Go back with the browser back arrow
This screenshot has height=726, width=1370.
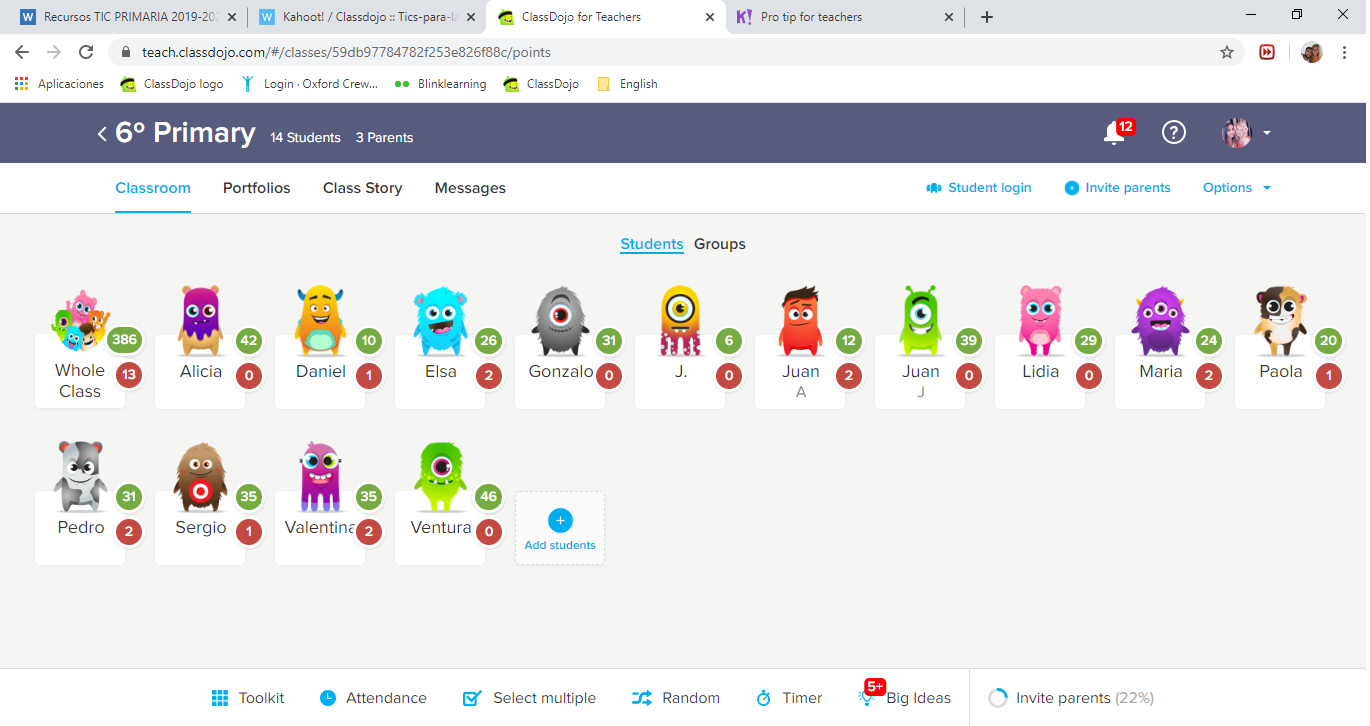tap(22, 52)
